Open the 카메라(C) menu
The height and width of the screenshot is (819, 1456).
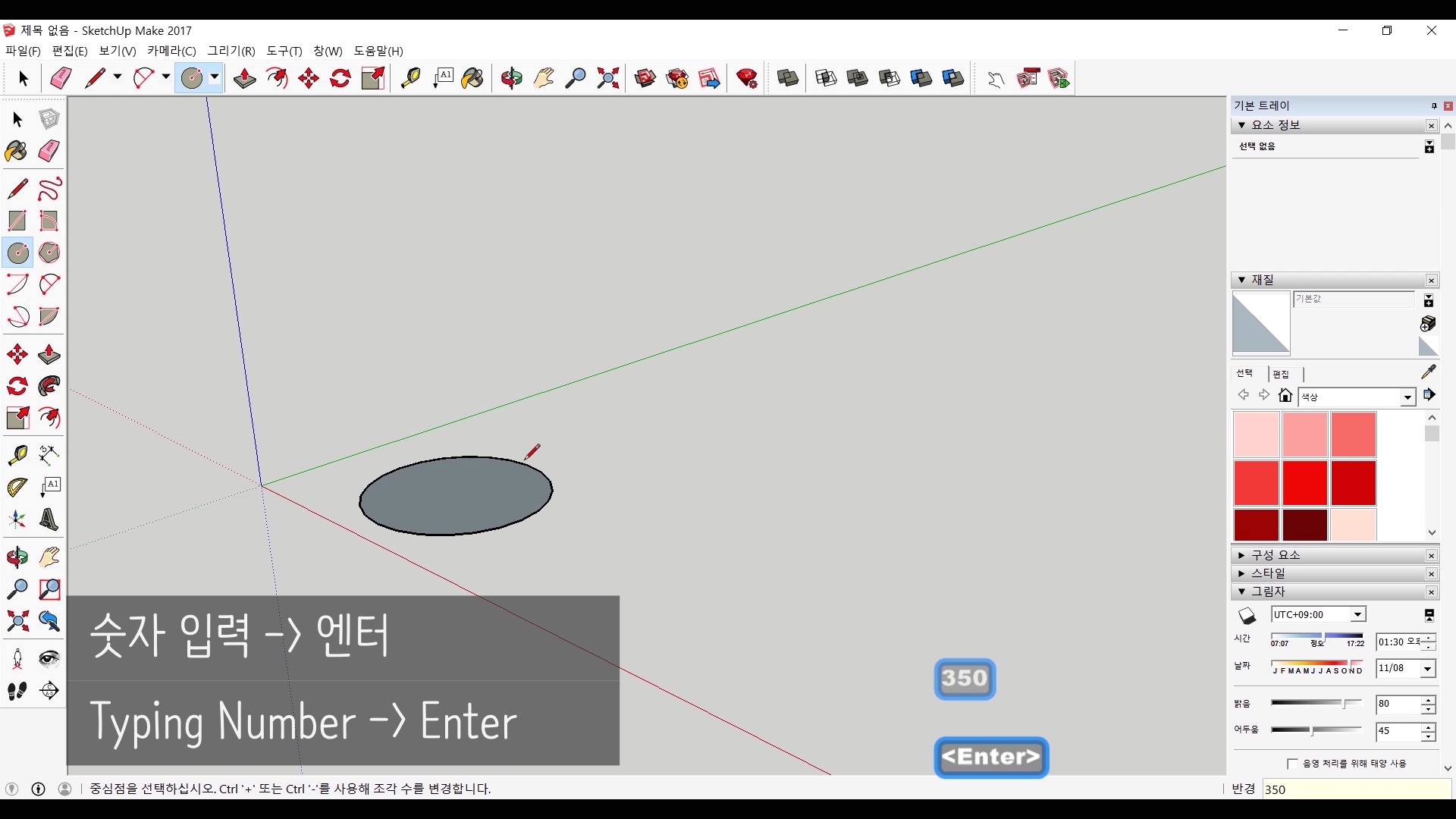(x=171, y=51)
